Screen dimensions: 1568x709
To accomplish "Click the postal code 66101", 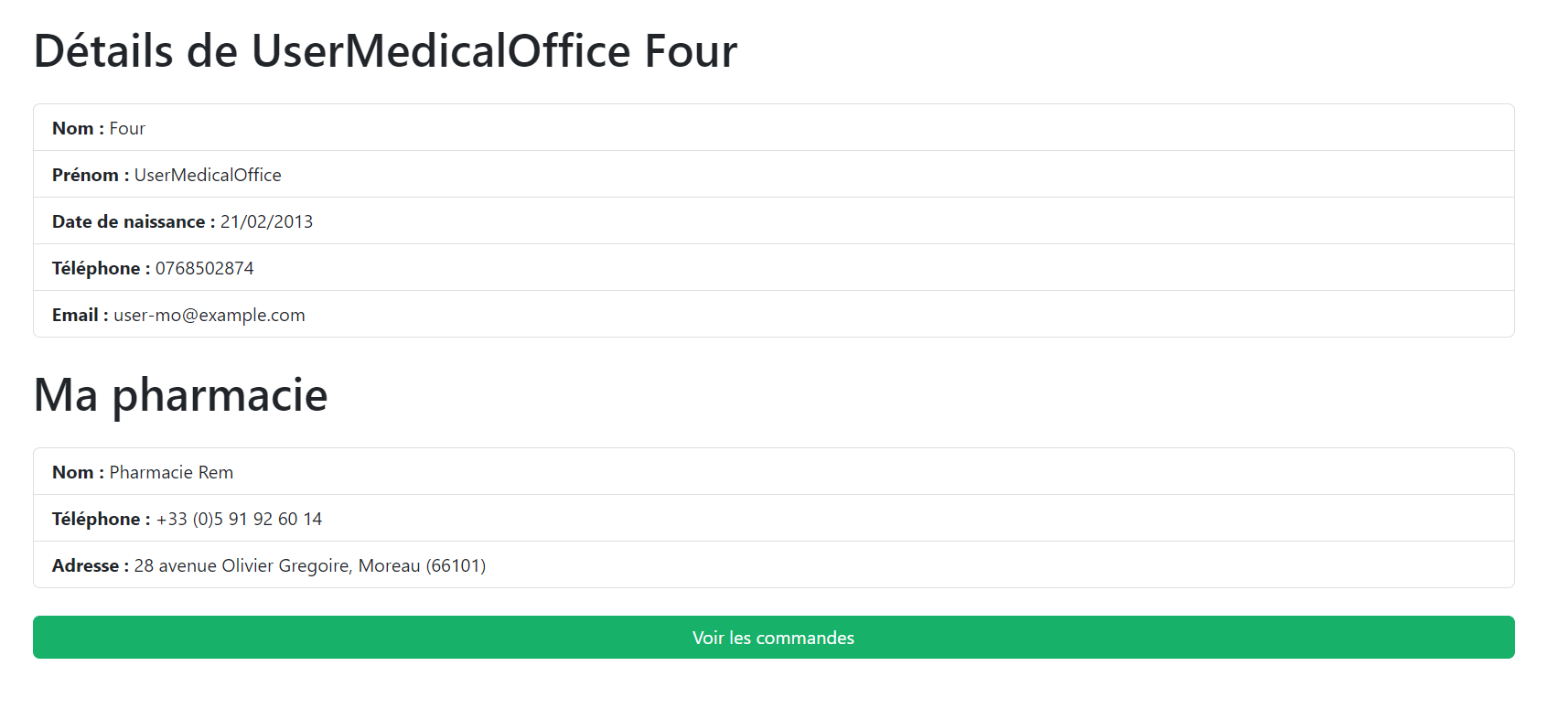I will [x=456, y=565].
